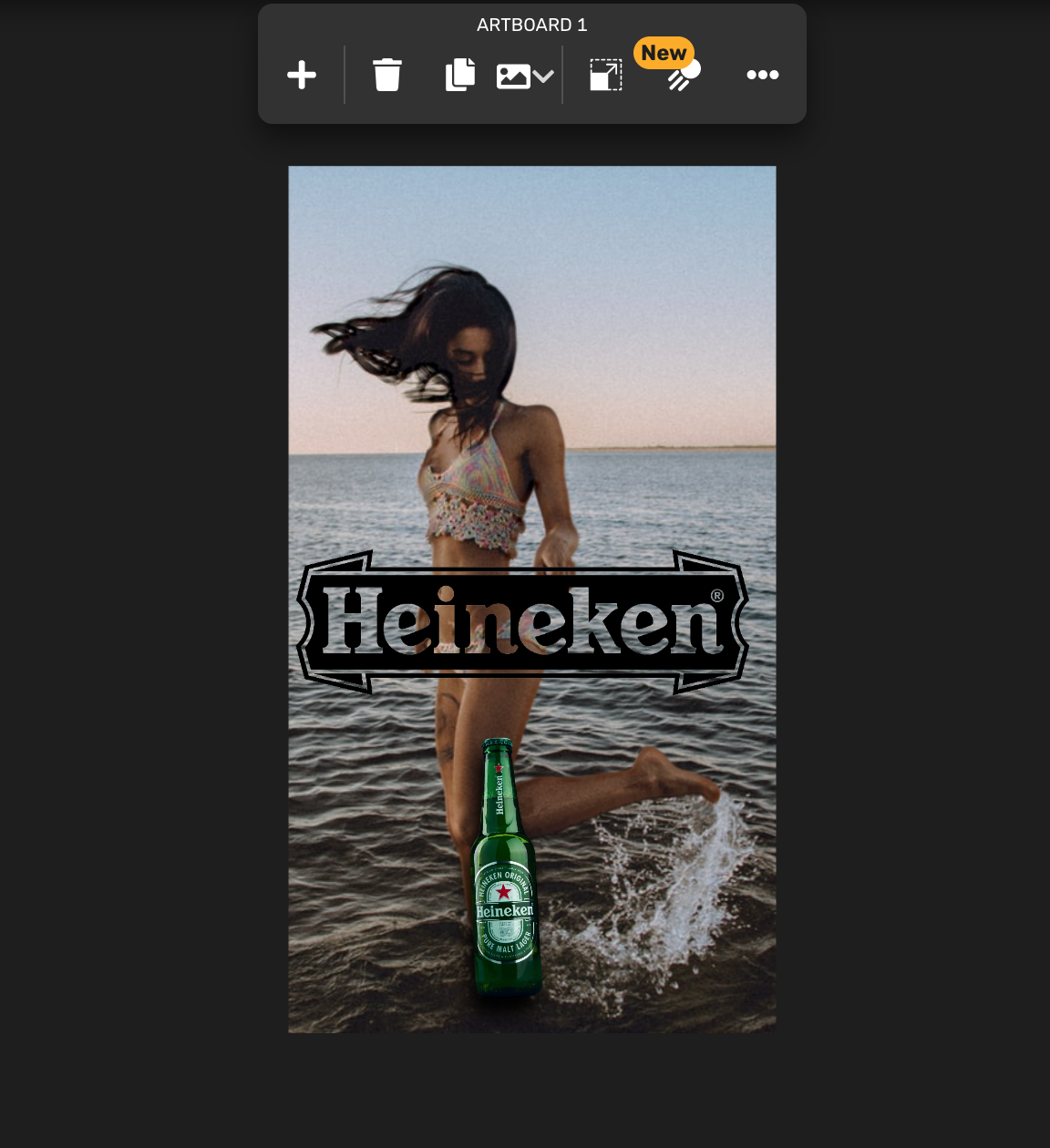Image resolution: width=1050 pixels, height=1148 pixels.
Task: Open the new animation effects tool icon
Action: coord(683,77)
